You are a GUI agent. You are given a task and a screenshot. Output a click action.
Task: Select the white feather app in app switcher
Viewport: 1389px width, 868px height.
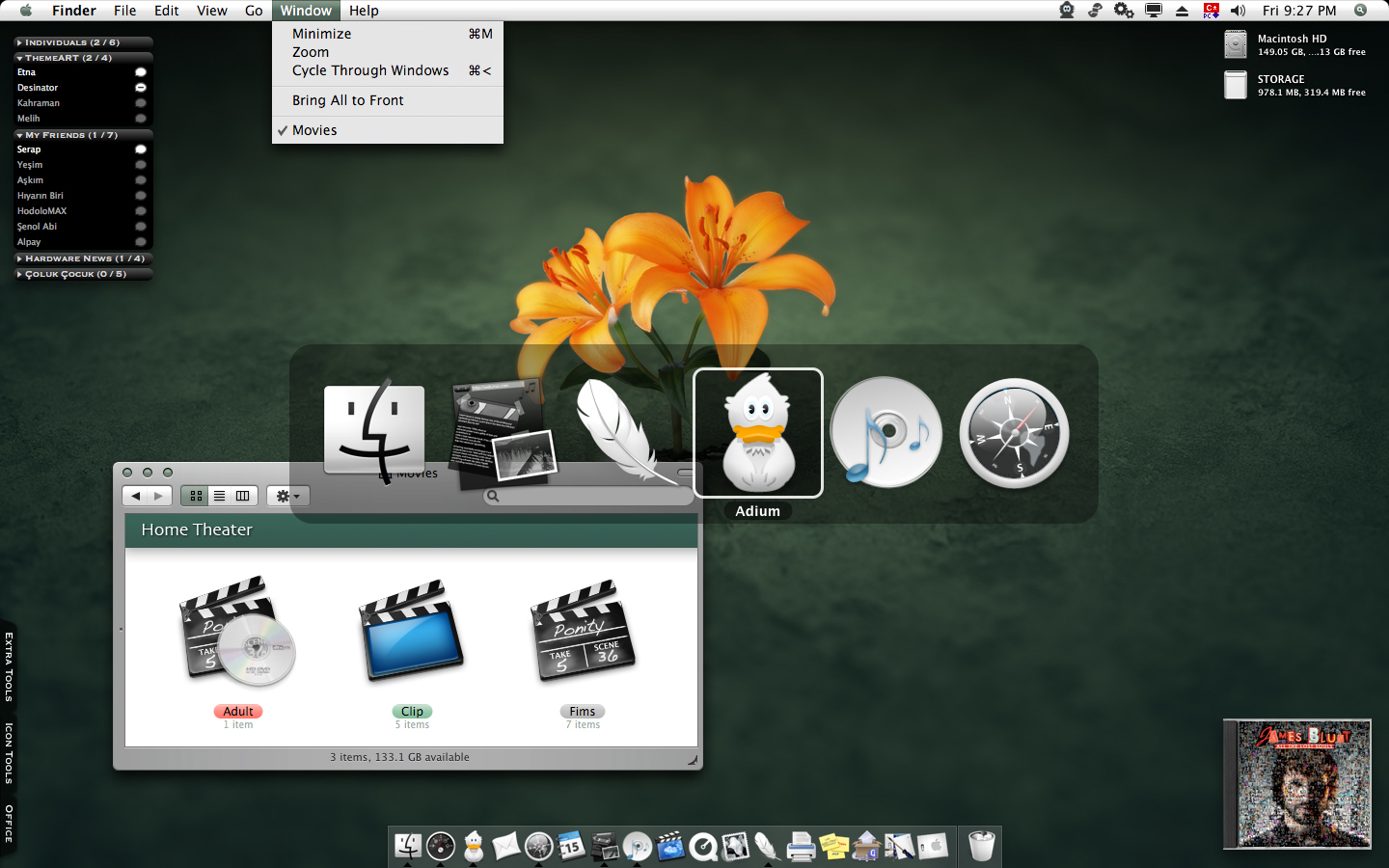tap(627, 430)
